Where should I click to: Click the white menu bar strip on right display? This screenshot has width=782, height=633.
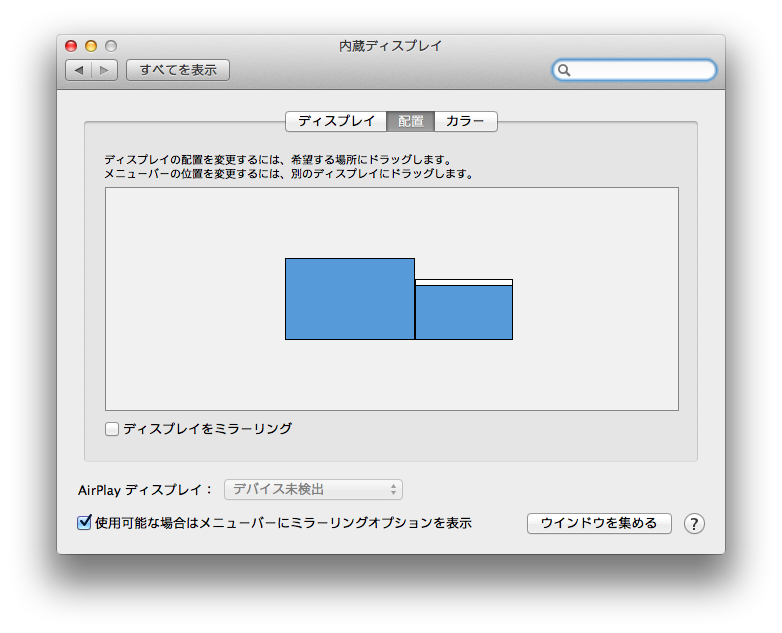pyautogui.click(x=464, y=282)
